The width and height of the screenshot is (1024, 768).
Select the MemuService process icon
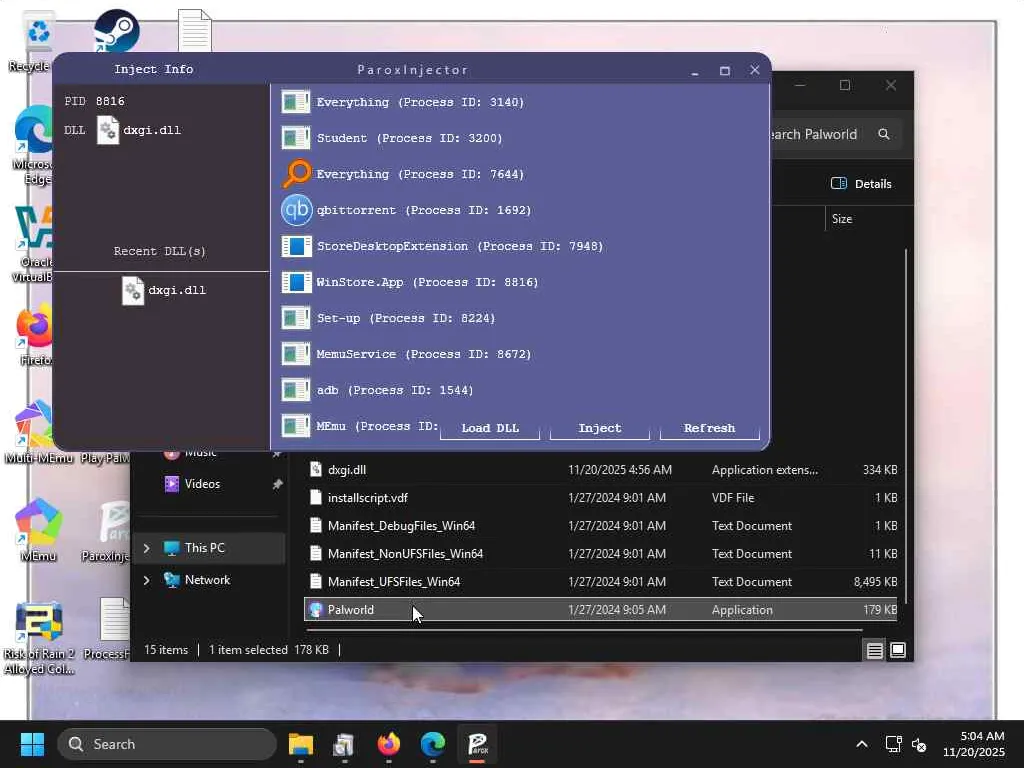point(296,354)
